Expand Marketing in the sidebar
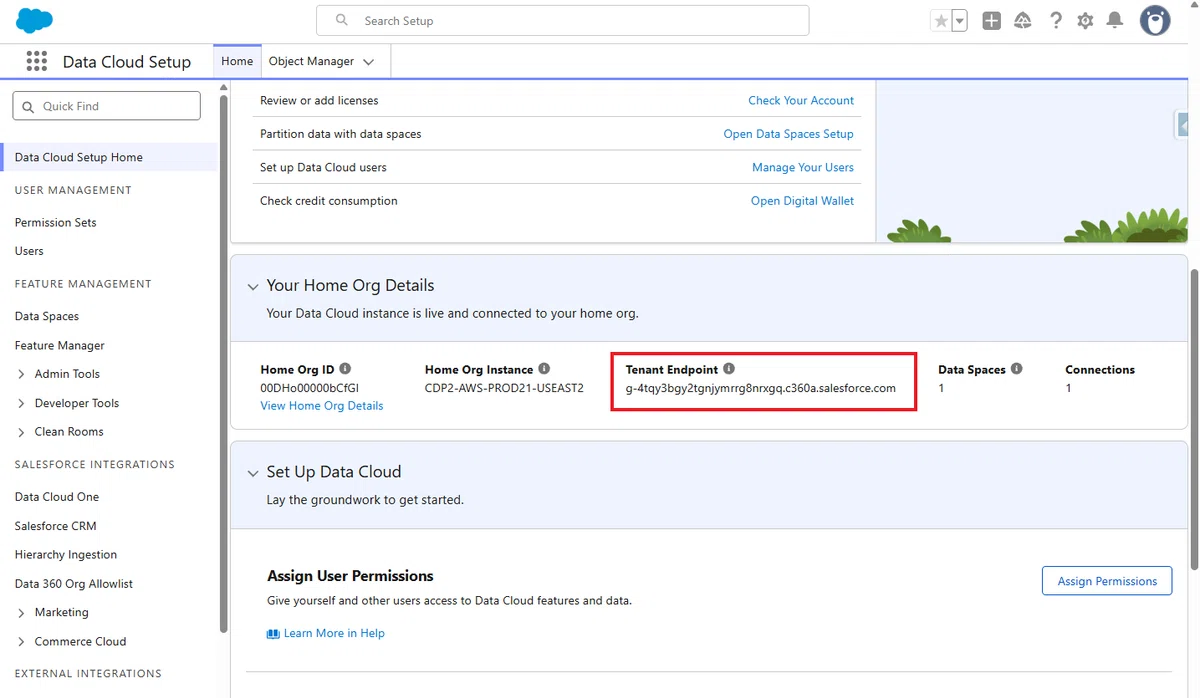Image resolution: width=1200 pixels, height=698 pixels. [22, 612]
